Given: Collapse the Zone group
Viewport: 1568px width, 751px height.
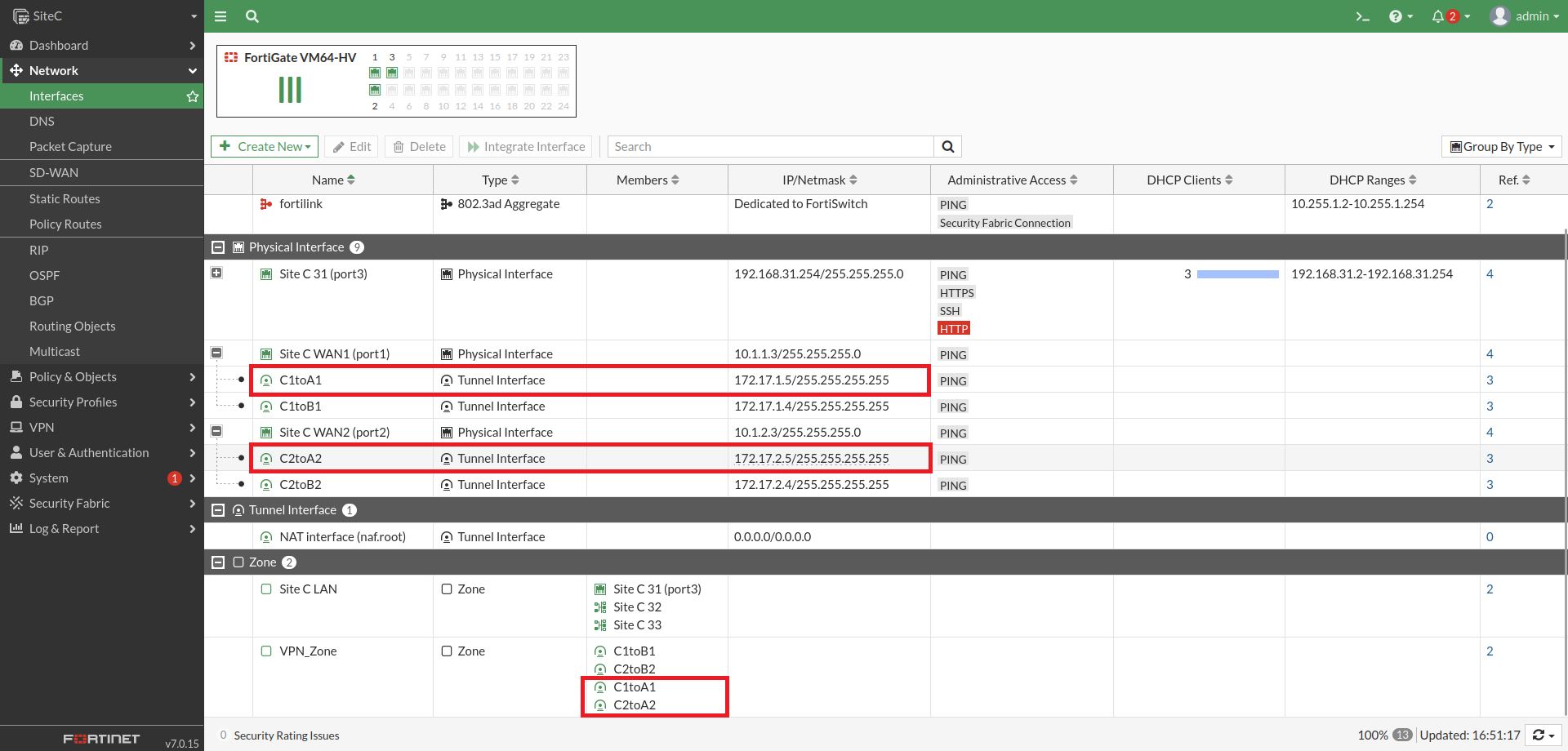Looking at the screenshot, I should pyautogui.click(x=218, y=562).
